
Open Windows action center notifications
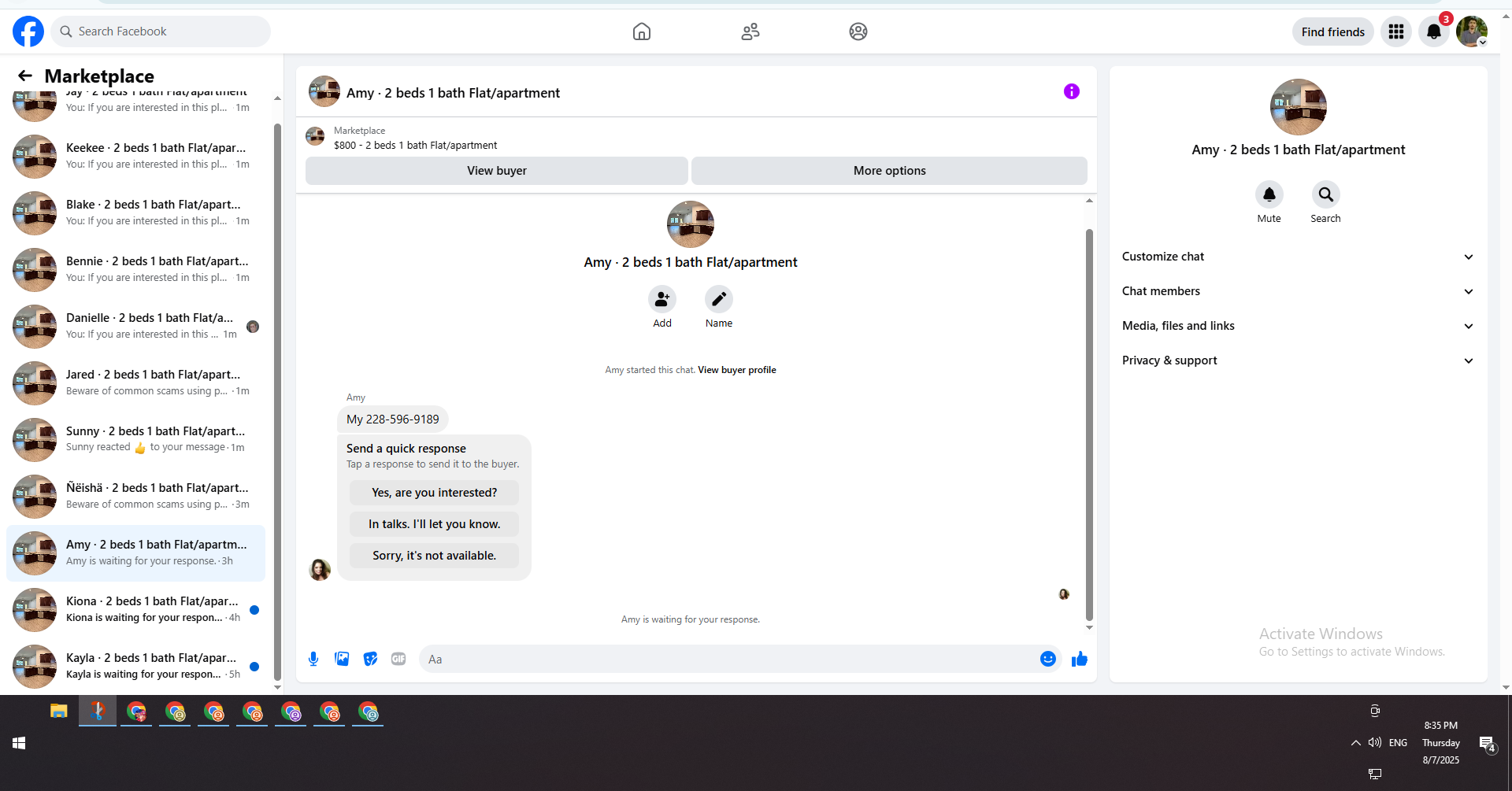[1488, 743]
